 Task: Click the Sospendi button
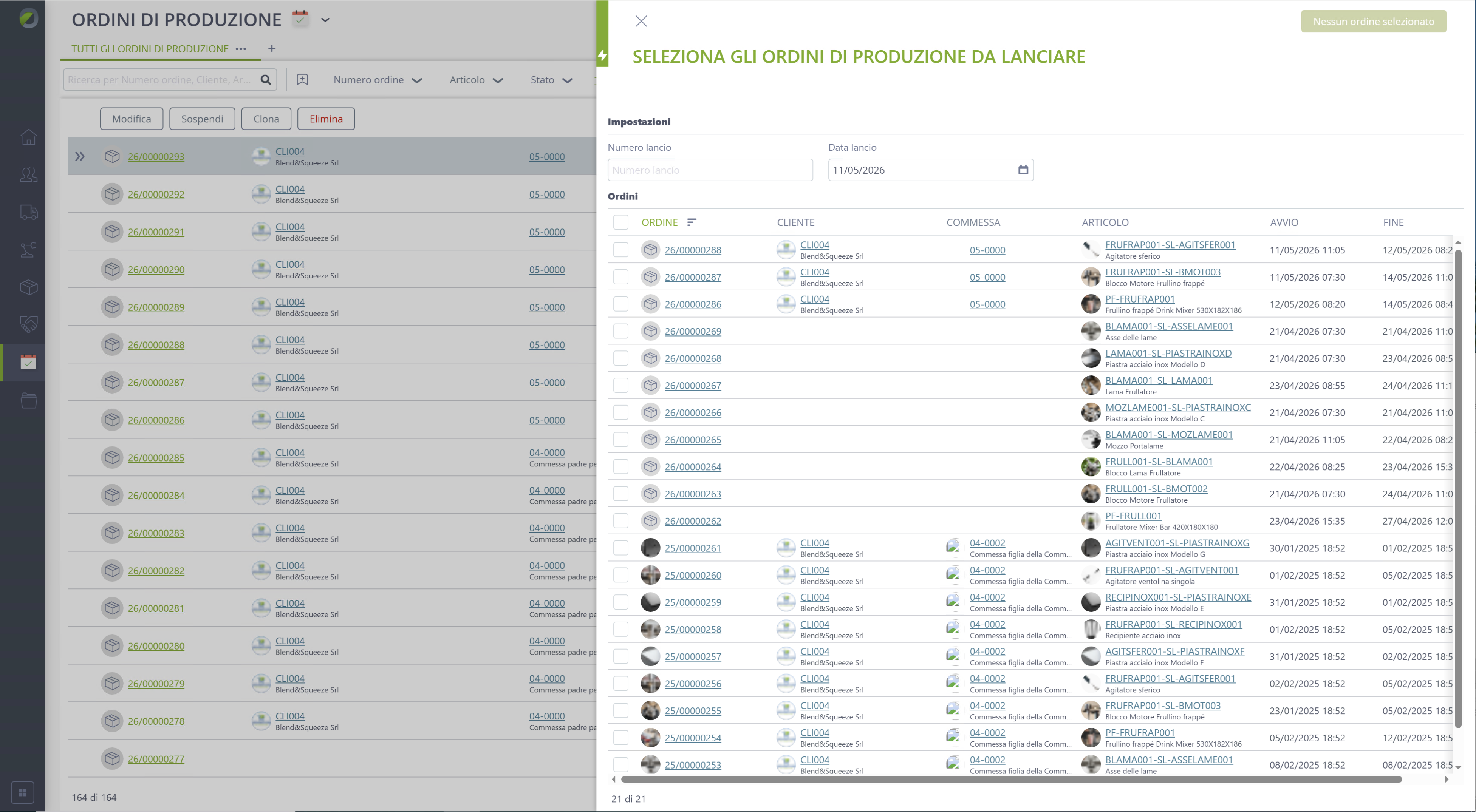pos(202,119)
